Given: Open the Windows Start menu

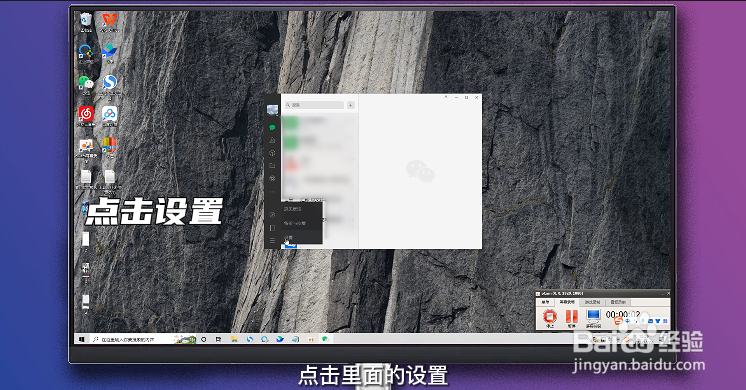Looking at the screenshot, I should click(x=81, y=339).
